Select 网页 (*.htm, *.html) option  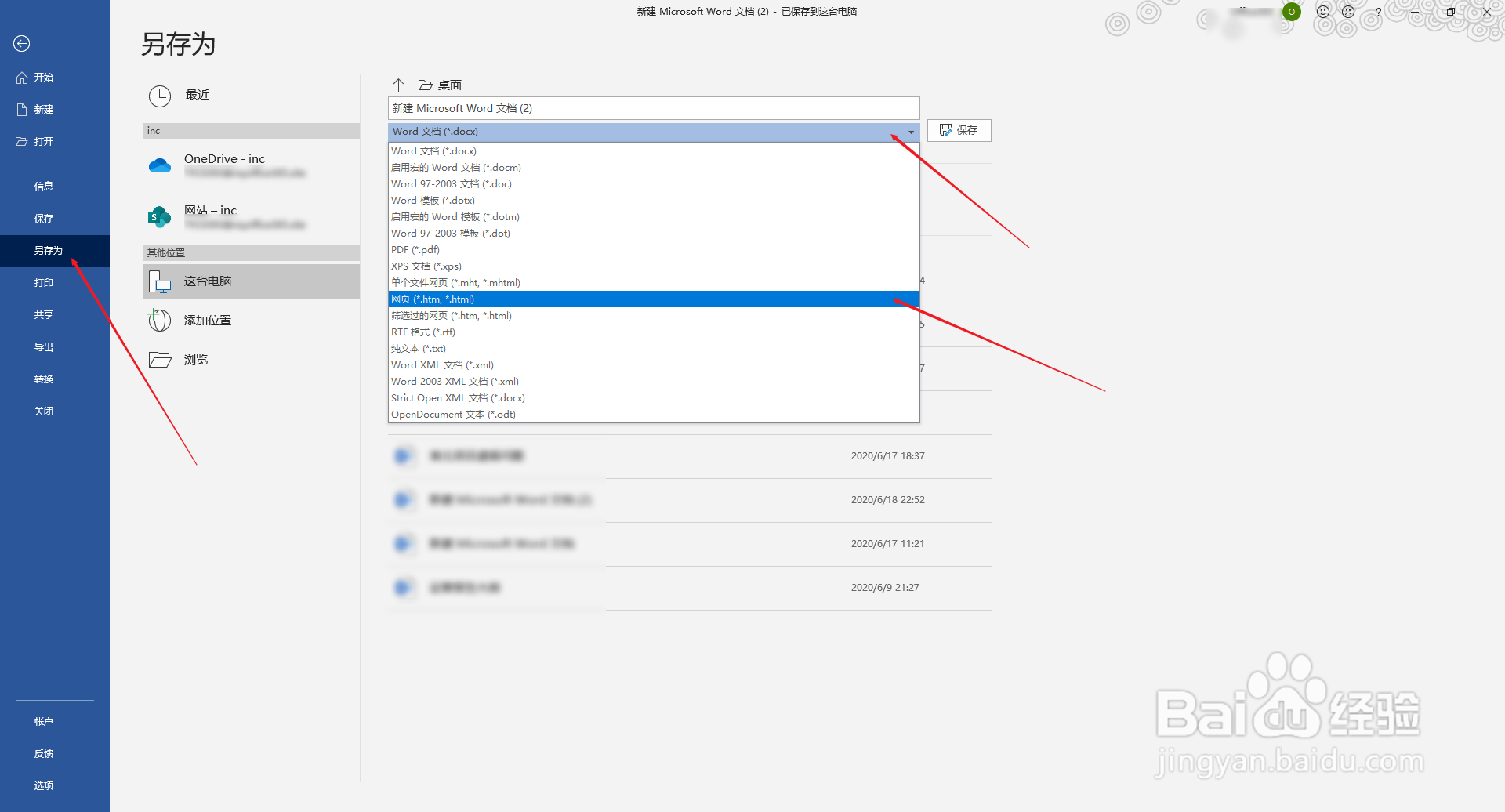(x=654, y=299)
